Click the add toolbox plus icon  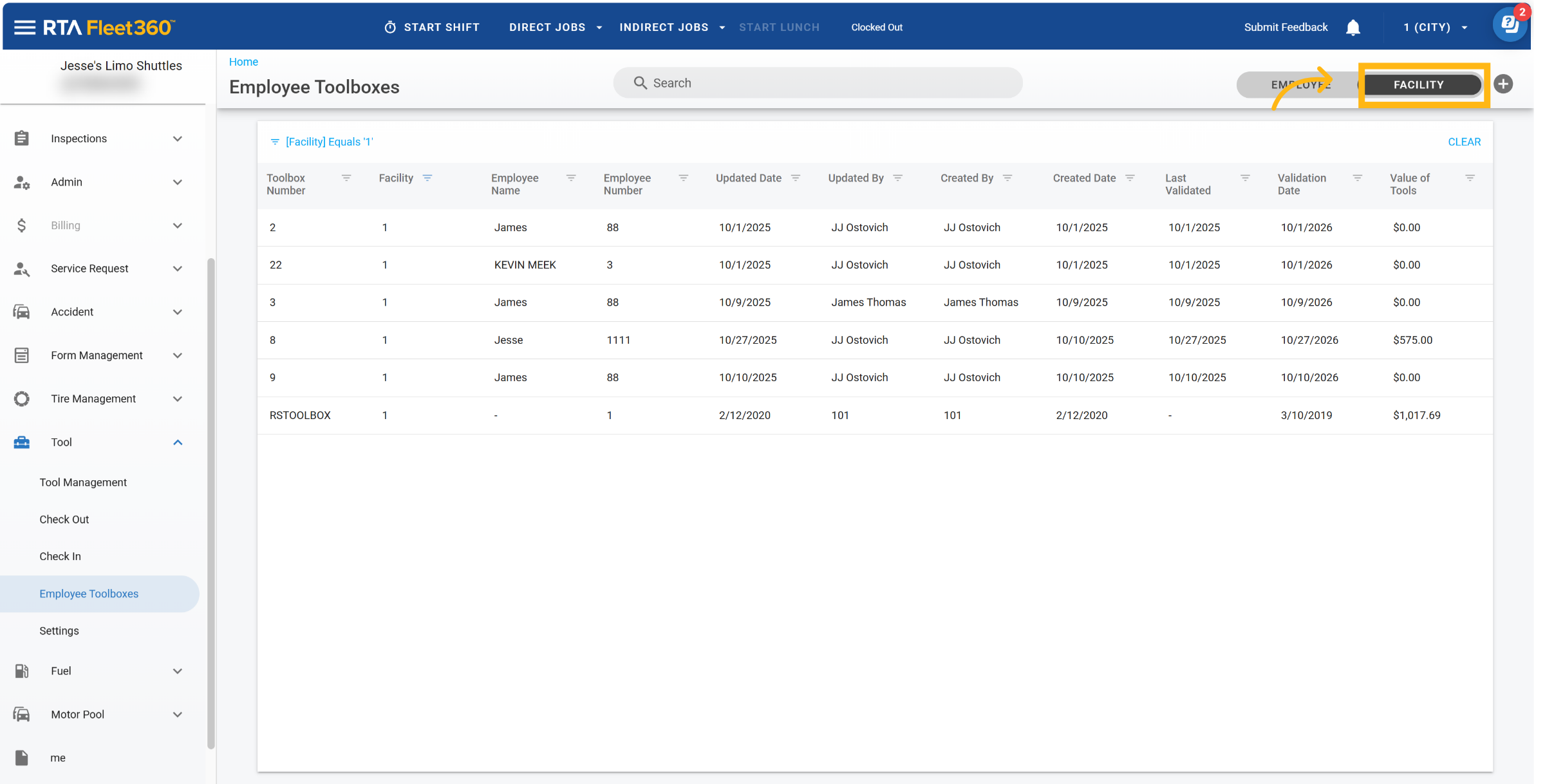click(x=1503, y=84)
